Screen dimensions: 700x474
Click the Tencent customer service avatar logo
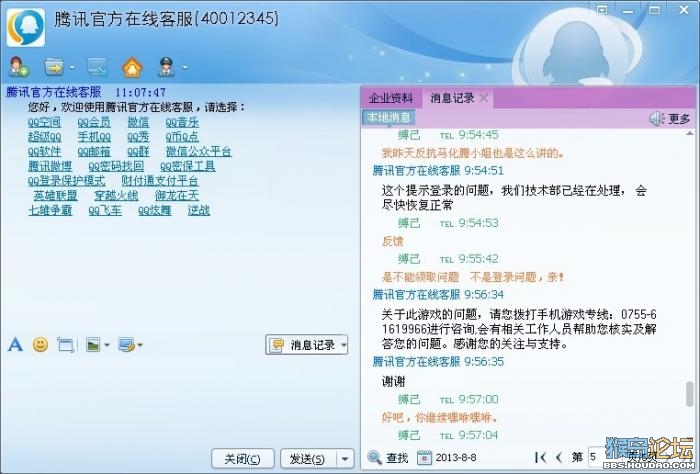26,27
